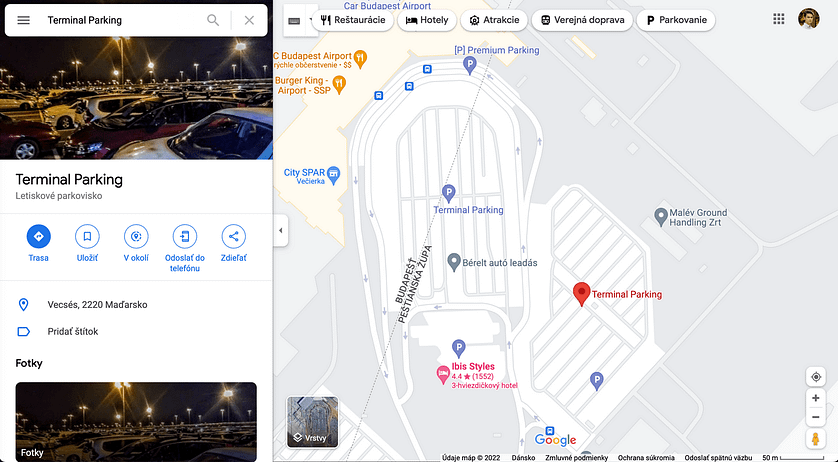Filter map by Reštaurácie
Viewport: 838px width, 462px height.
pyautogui.click(x=353, y=20)
